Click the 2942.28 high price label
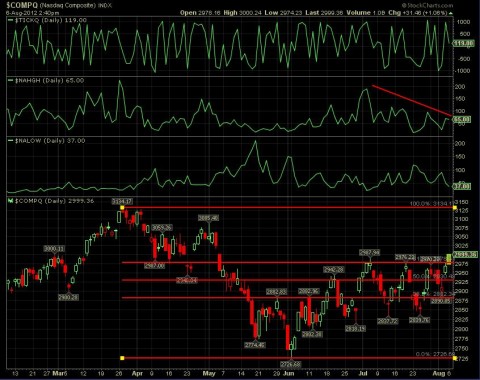Screen dimensions: 480x380 pos(334,269)
